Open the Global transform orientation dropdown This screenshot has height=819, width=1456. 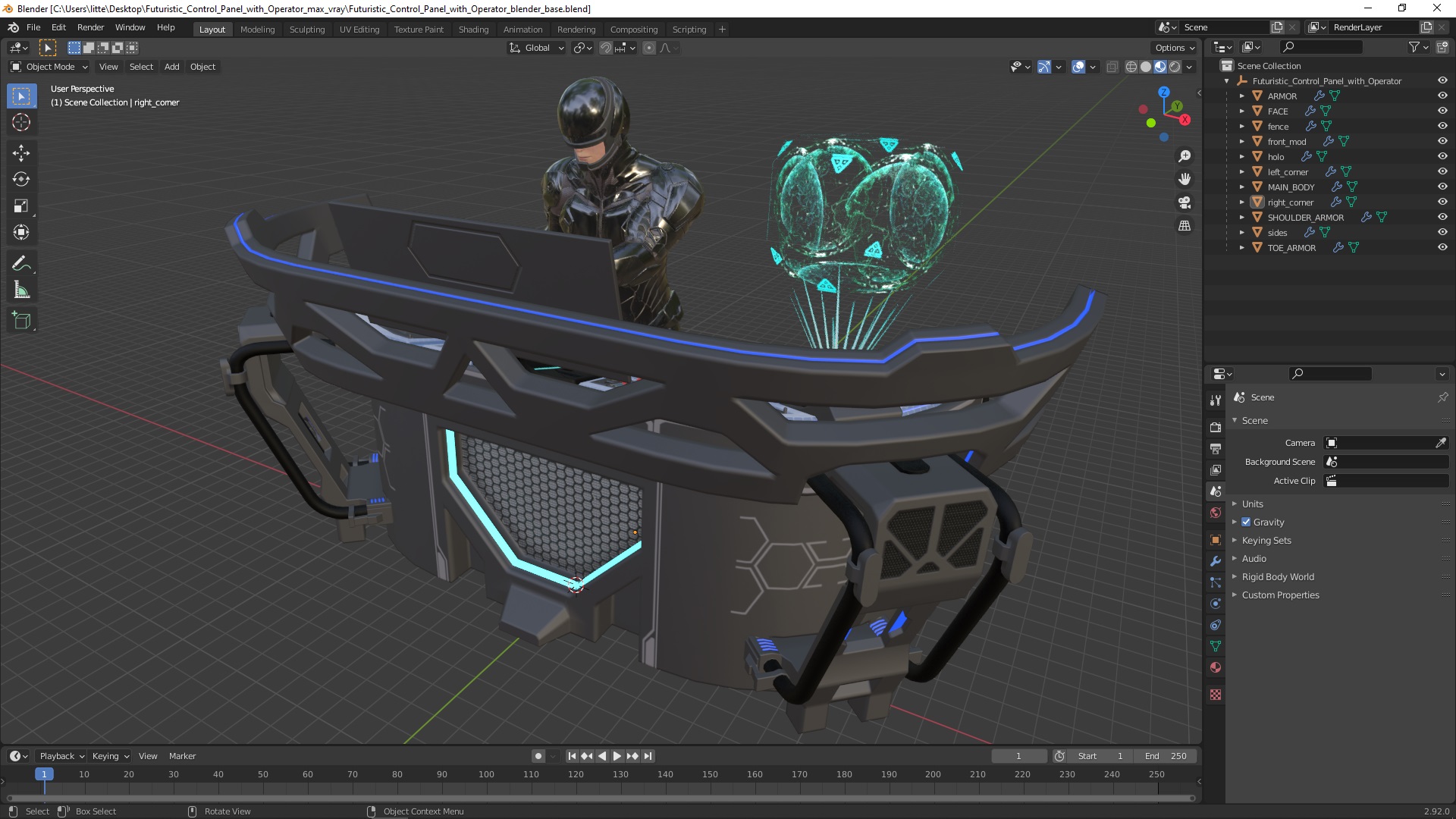click(536, 48)
